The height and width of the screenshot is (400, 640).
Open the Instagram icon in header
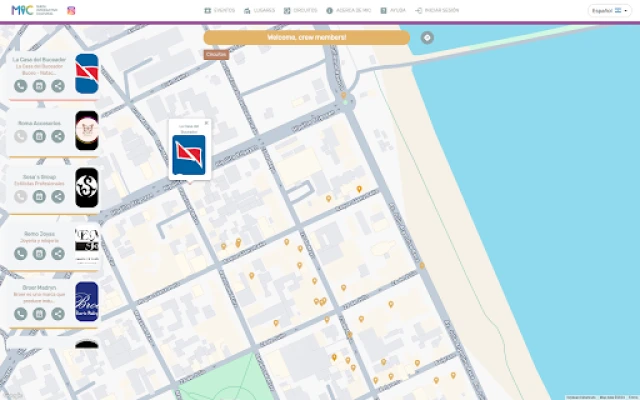click(x=71, y=11)
